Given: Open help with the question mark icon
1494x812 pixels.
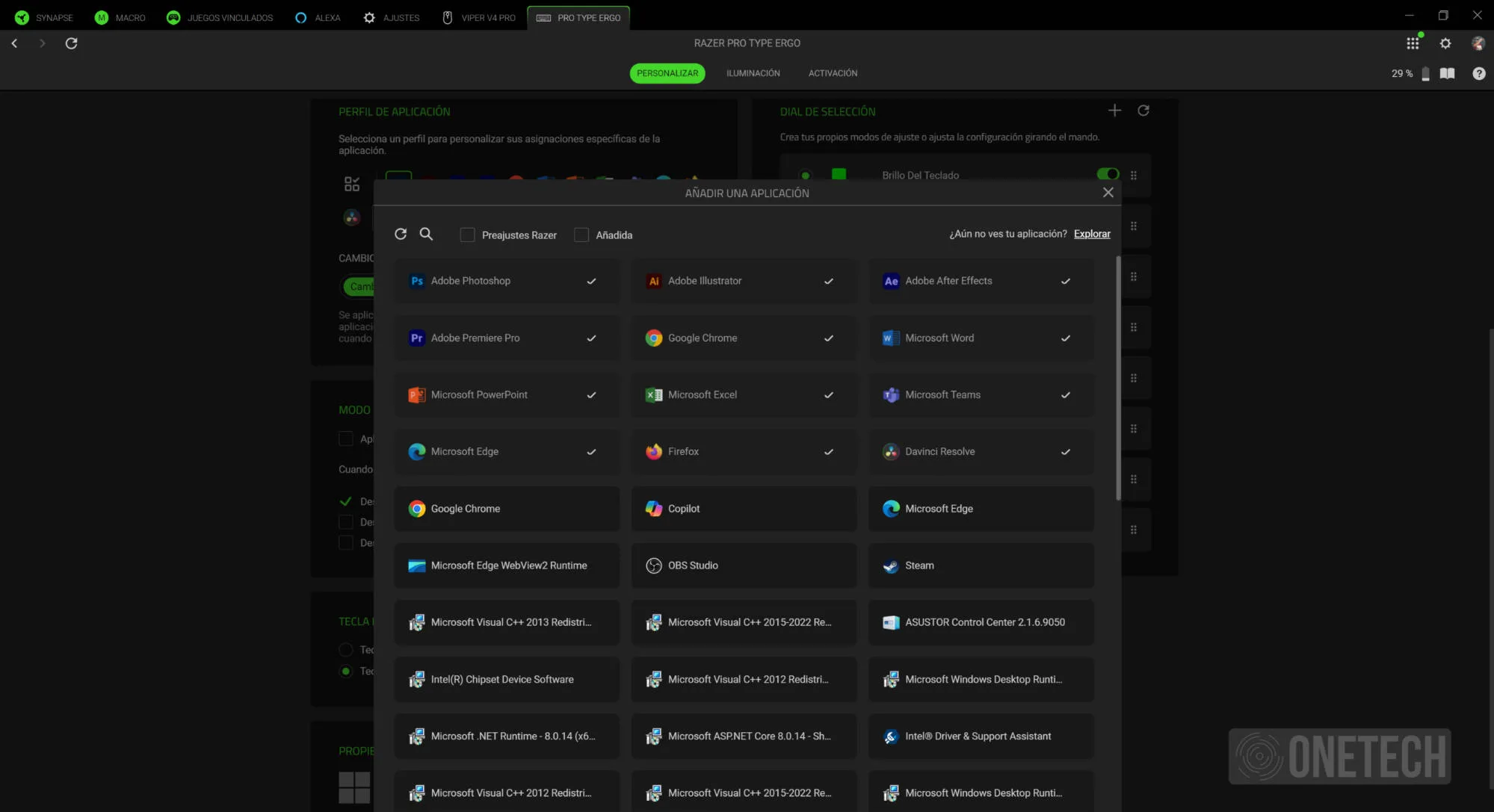Looking at the screenshot, I should pos(1479,73).
